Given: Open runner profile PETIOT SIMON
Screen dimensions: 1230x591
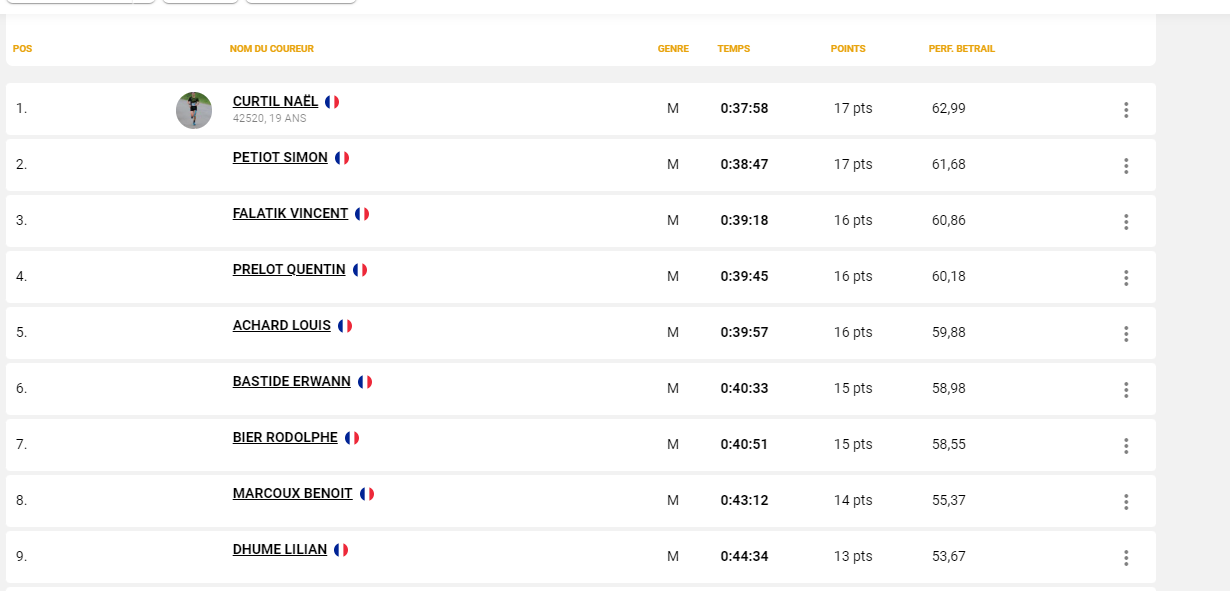Looking at the screenshot, I should [280, 157].
